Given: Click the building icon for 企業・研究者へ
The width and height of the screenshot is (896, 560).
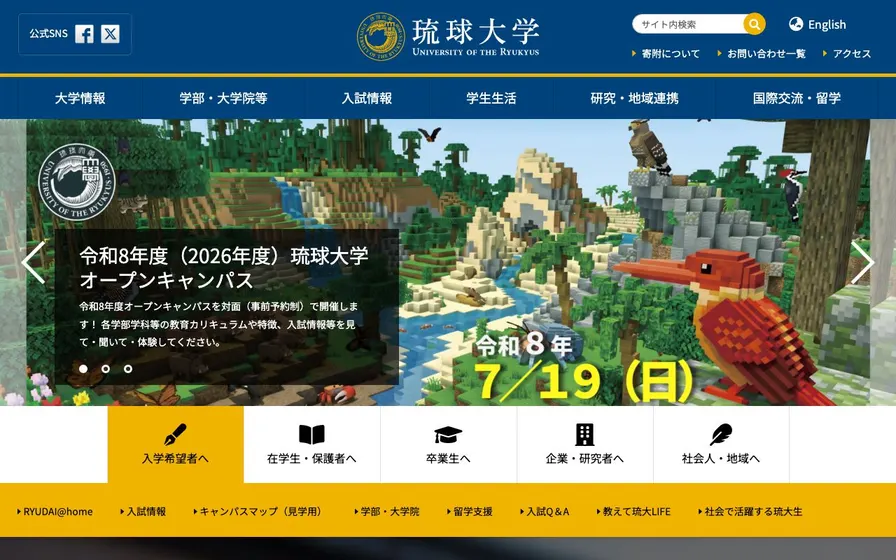Looking at the screenshot, I should (585, 434).
